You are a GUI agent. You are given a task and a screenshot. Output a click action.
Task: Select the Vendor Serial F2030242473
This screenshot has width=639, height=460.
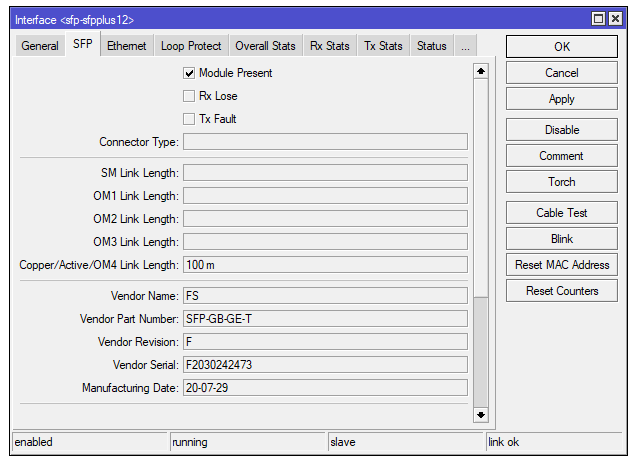tap(325, 365)
